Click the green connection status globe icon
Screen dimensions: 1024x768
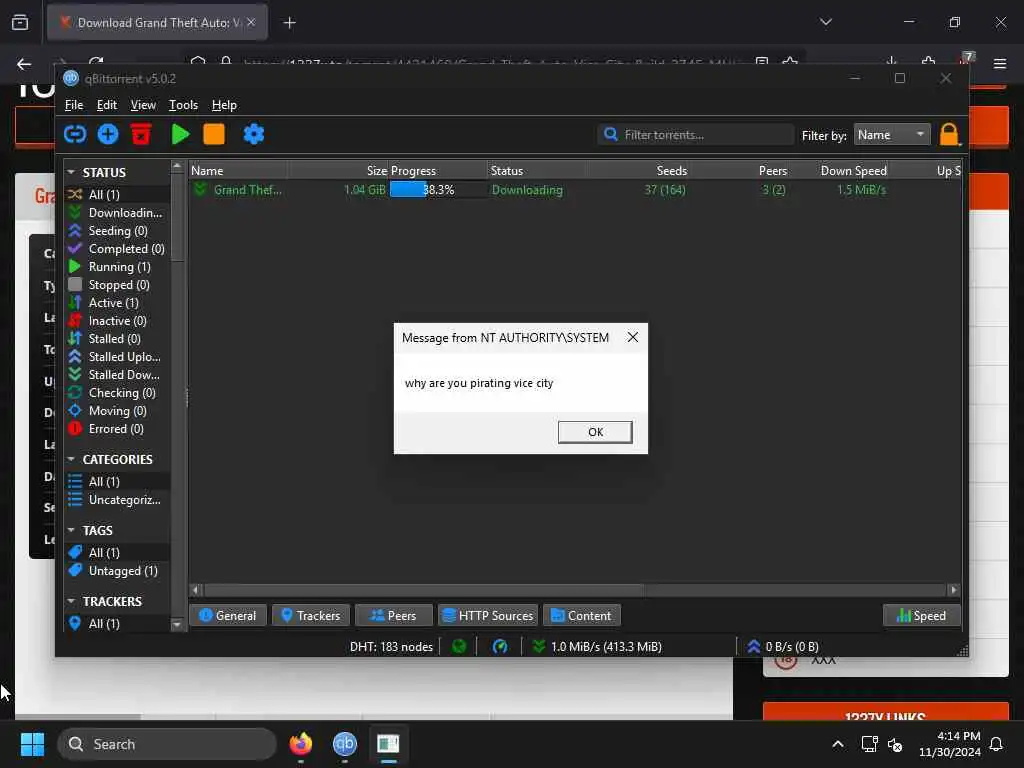pos(459,647)
